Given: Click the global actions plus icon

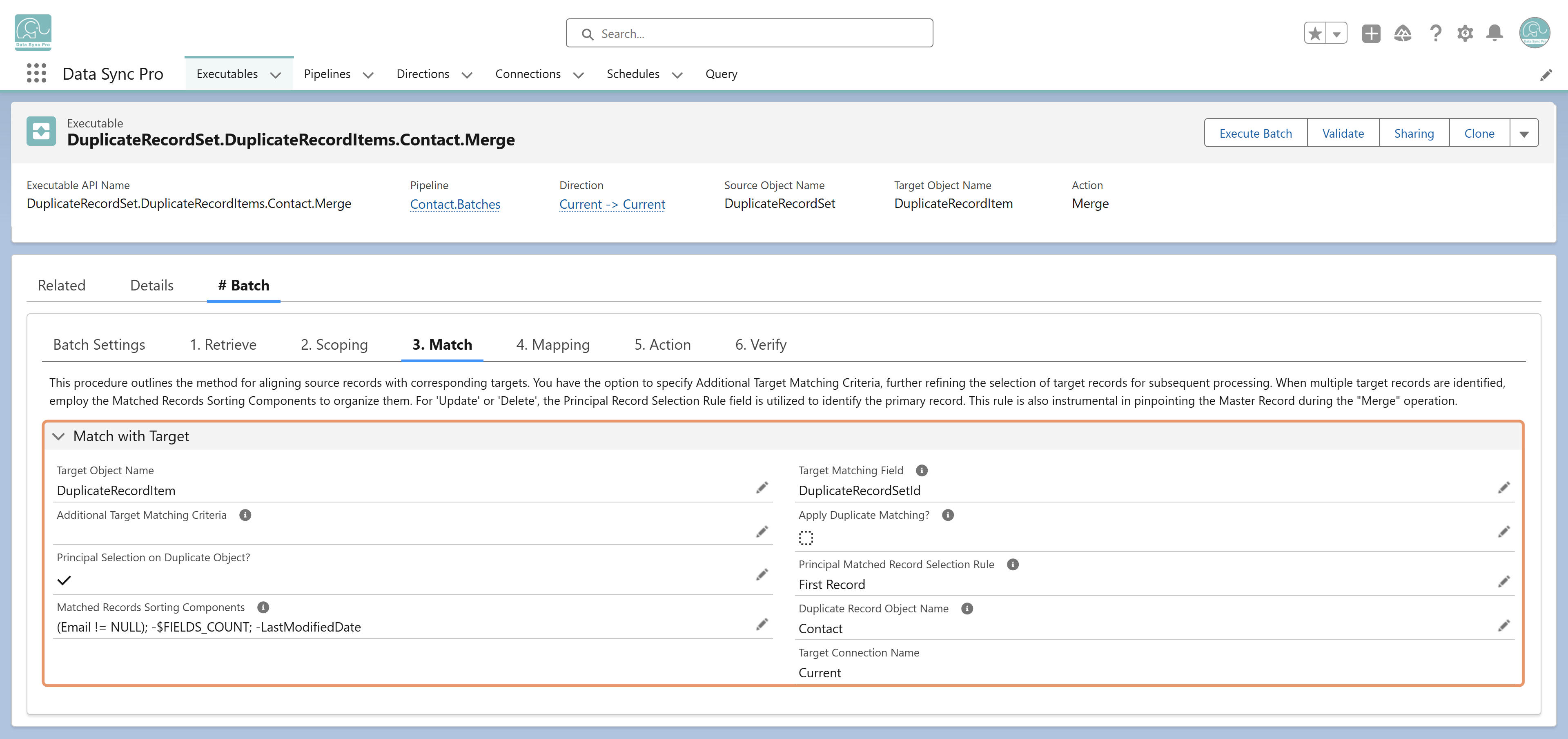Looking at the screenshot, I should click(1371, 33).
